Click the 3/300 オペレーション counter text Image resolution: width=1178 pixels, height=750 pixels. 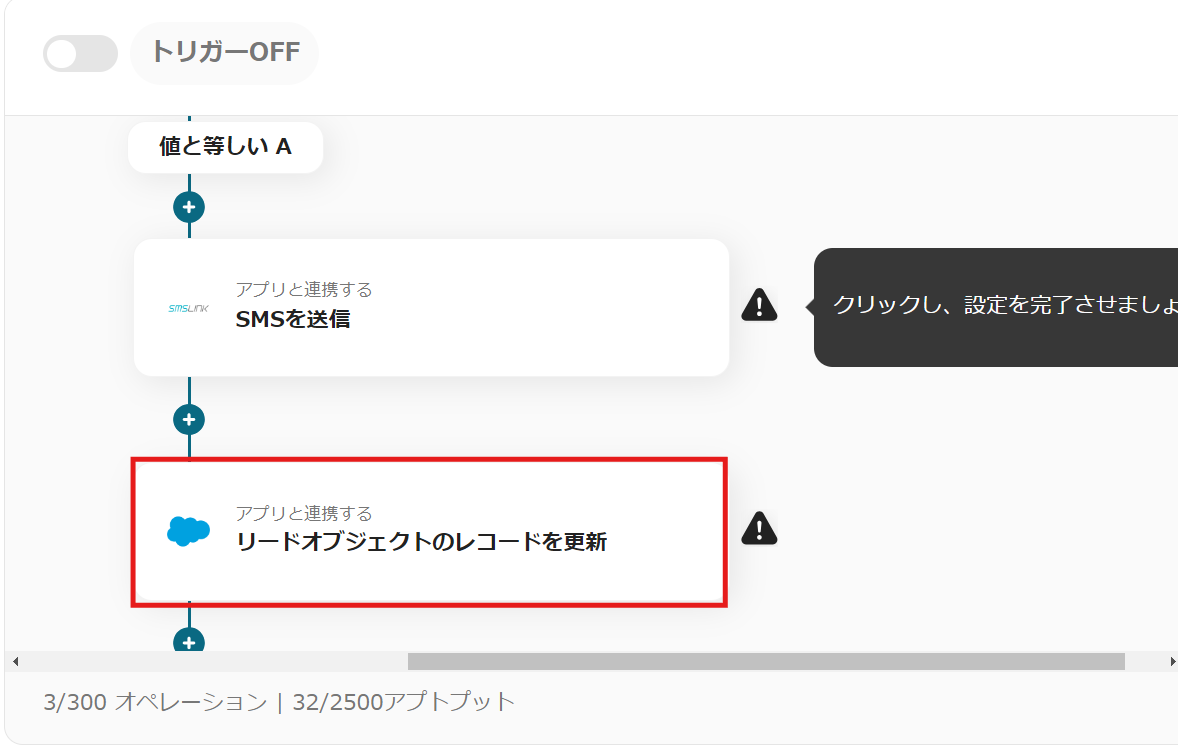click(x=155, y=702)
